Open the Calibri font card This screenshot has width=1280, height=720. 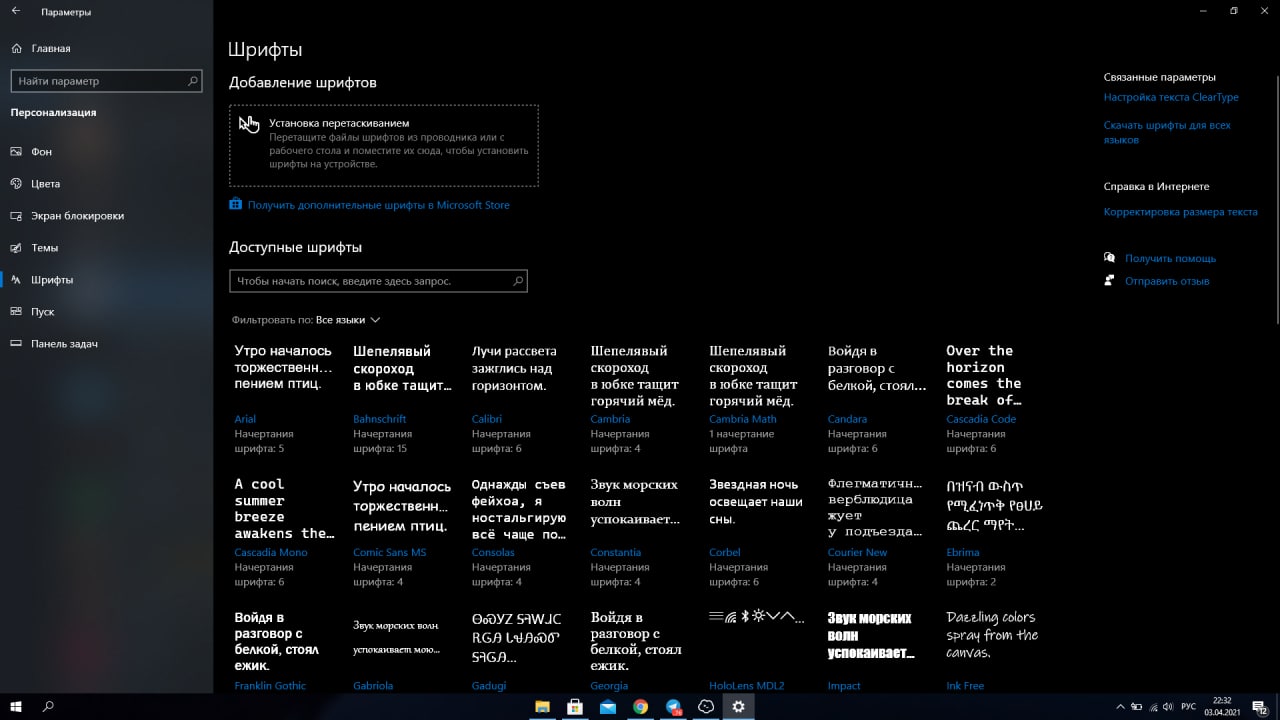tap(521, 398)
